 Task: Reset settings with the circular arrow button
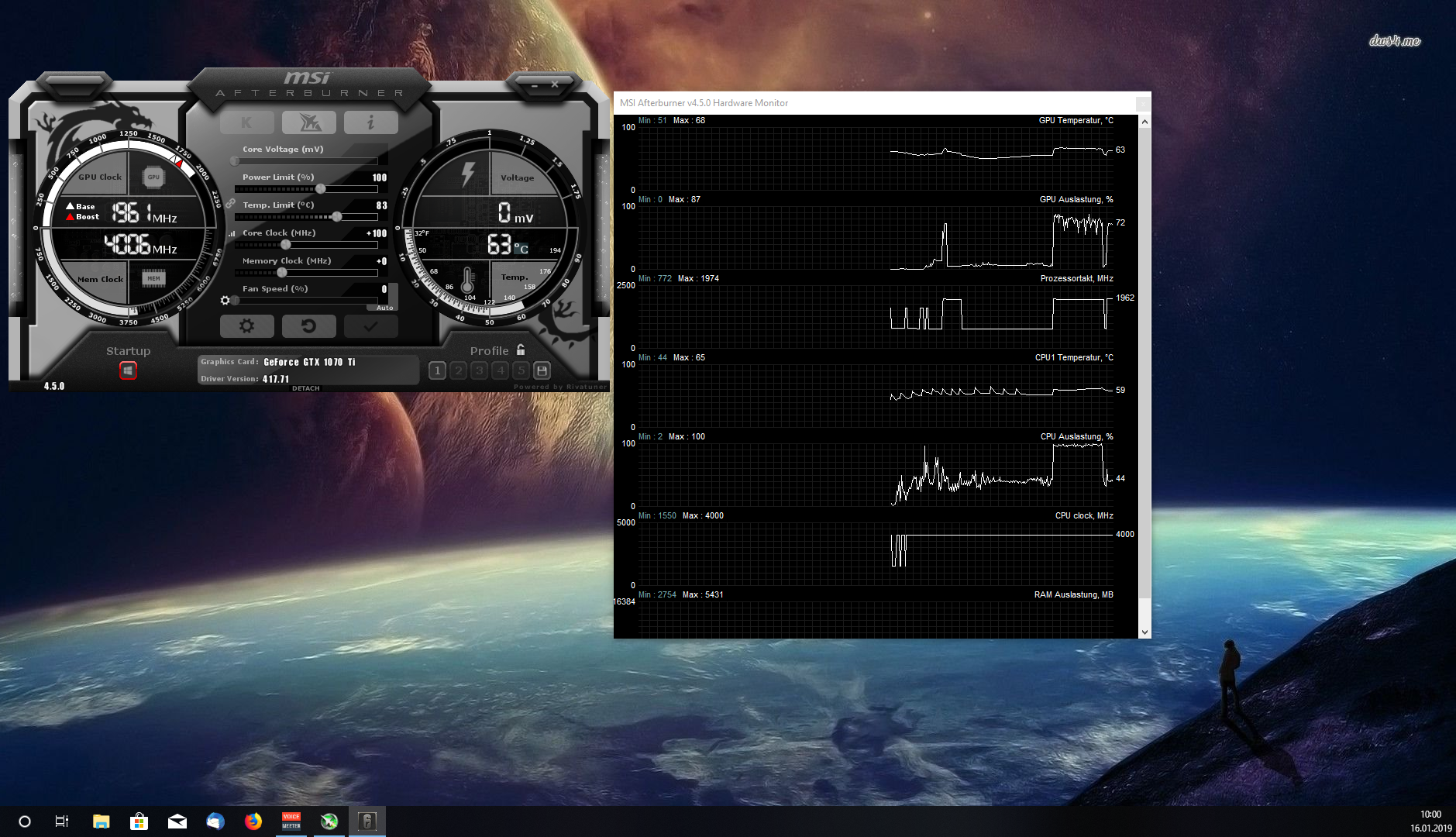(x=308, y=326)
